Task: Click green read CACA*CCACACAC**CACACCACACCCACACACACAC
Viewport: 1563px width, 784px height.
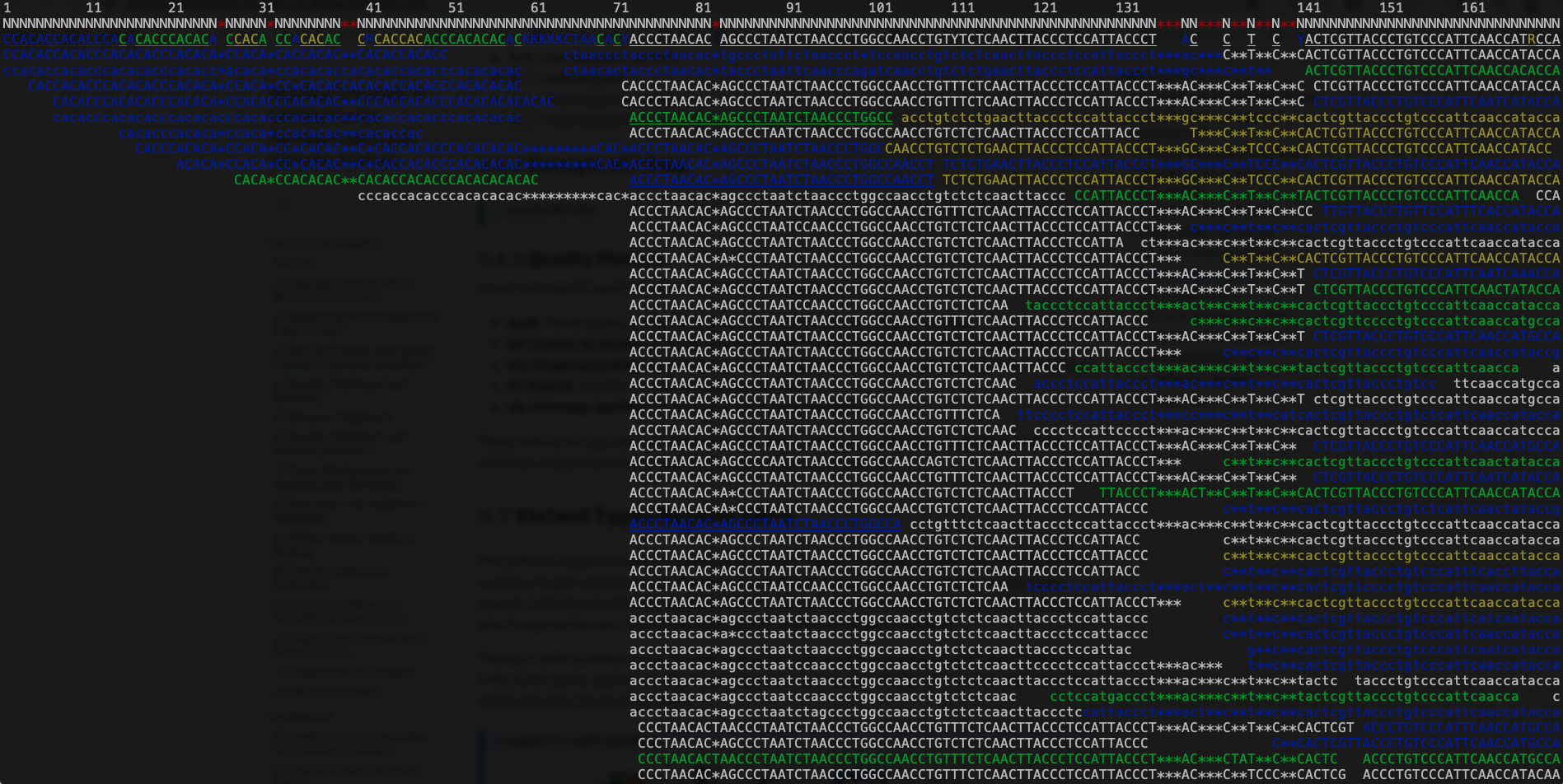Action: click(386, 180)
